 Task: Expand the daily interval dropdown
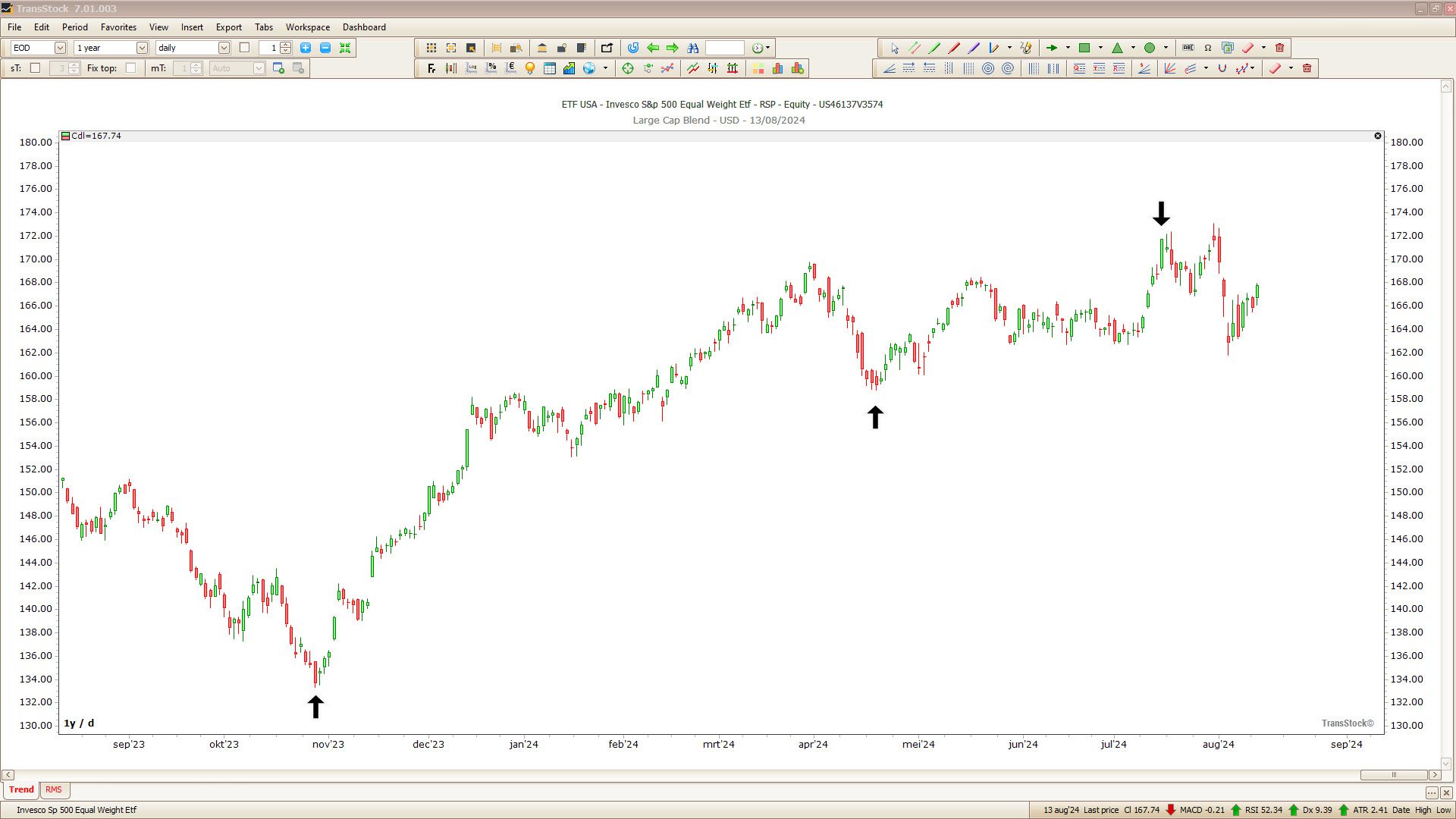coord(224,48)
